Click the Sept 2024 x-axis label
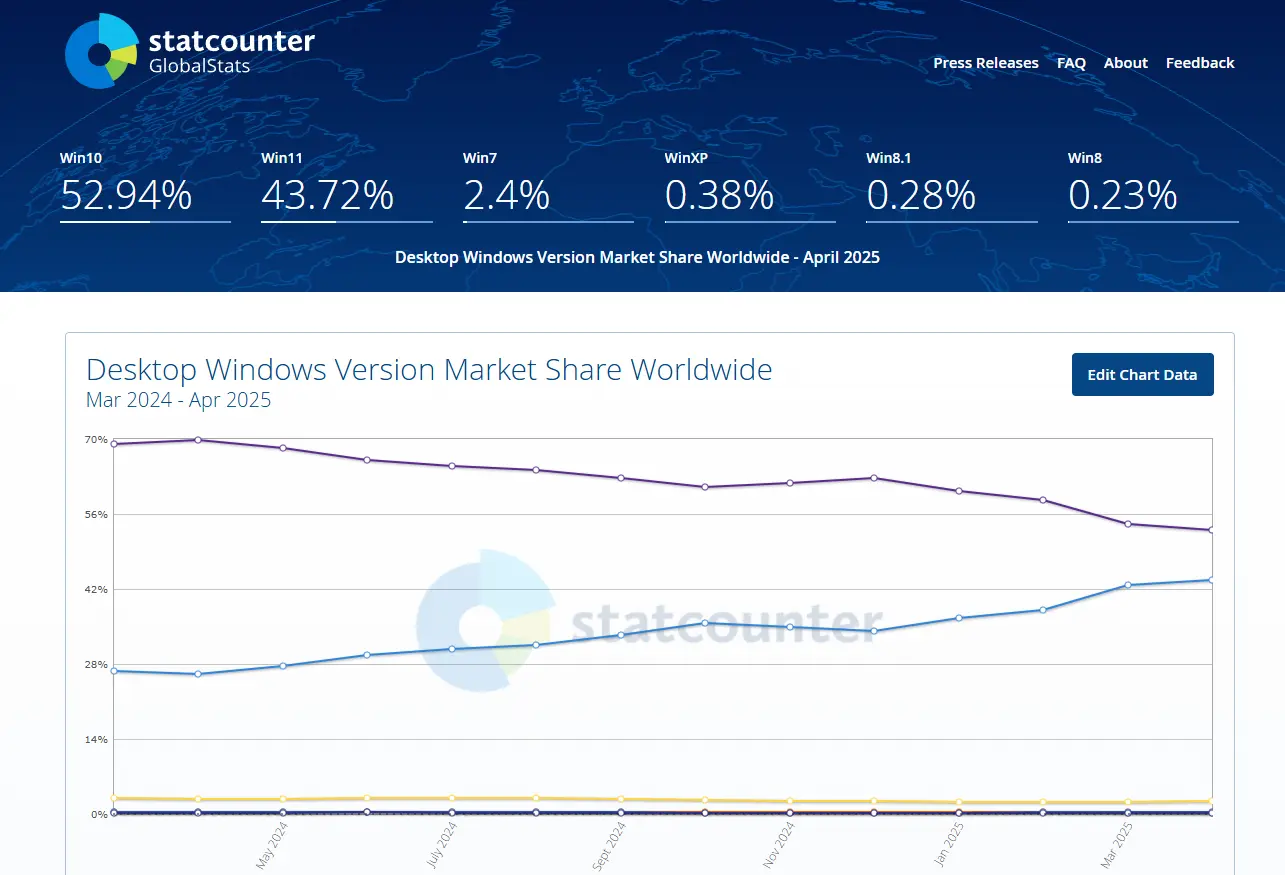This screenshot has width=1285, height=875. click(x=609, y=846)
